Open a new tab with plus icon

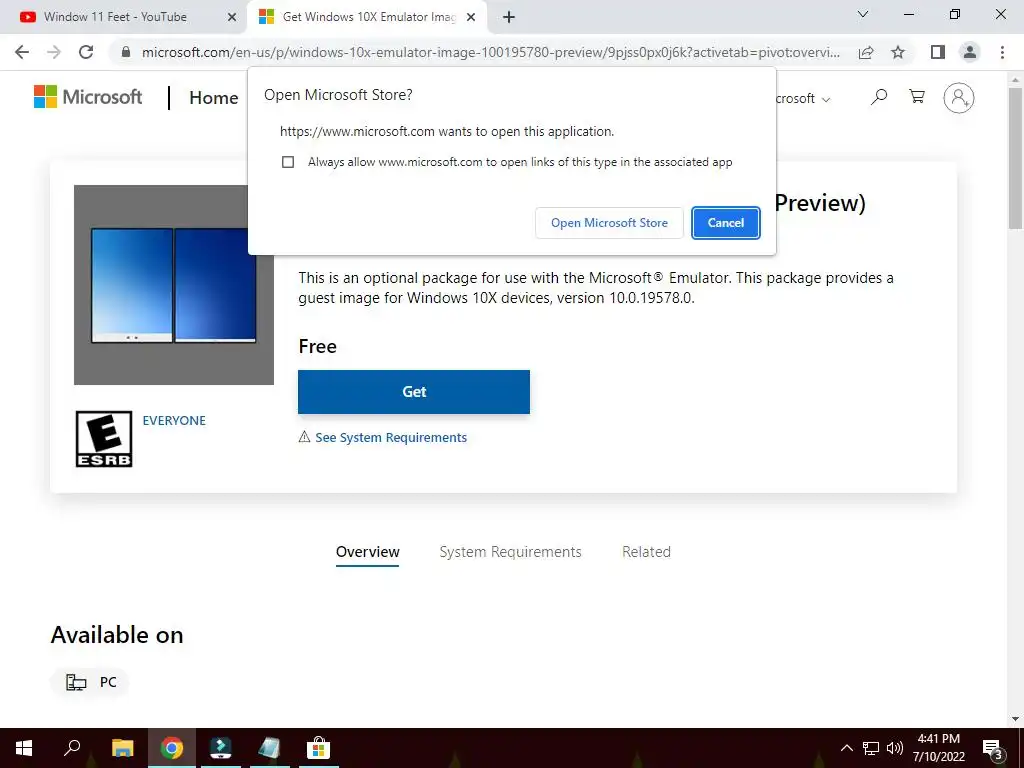pos(509,17)
